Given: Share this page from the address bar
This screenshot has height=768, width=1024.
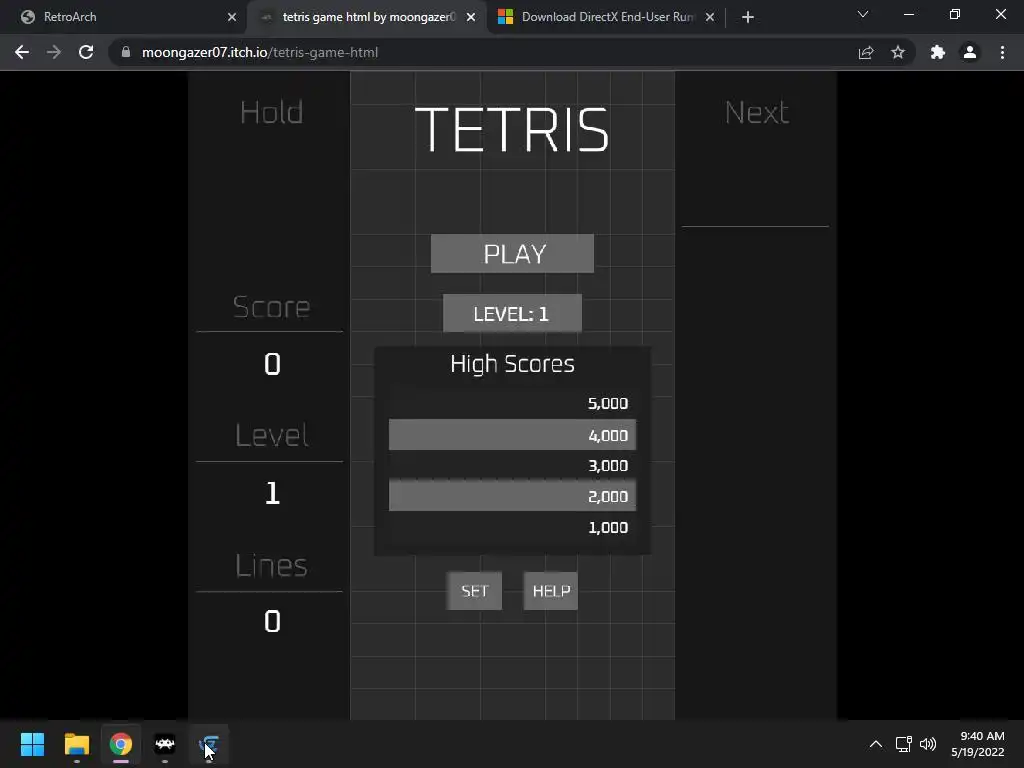Looking at the screenshot, I should tap(866, 52).
